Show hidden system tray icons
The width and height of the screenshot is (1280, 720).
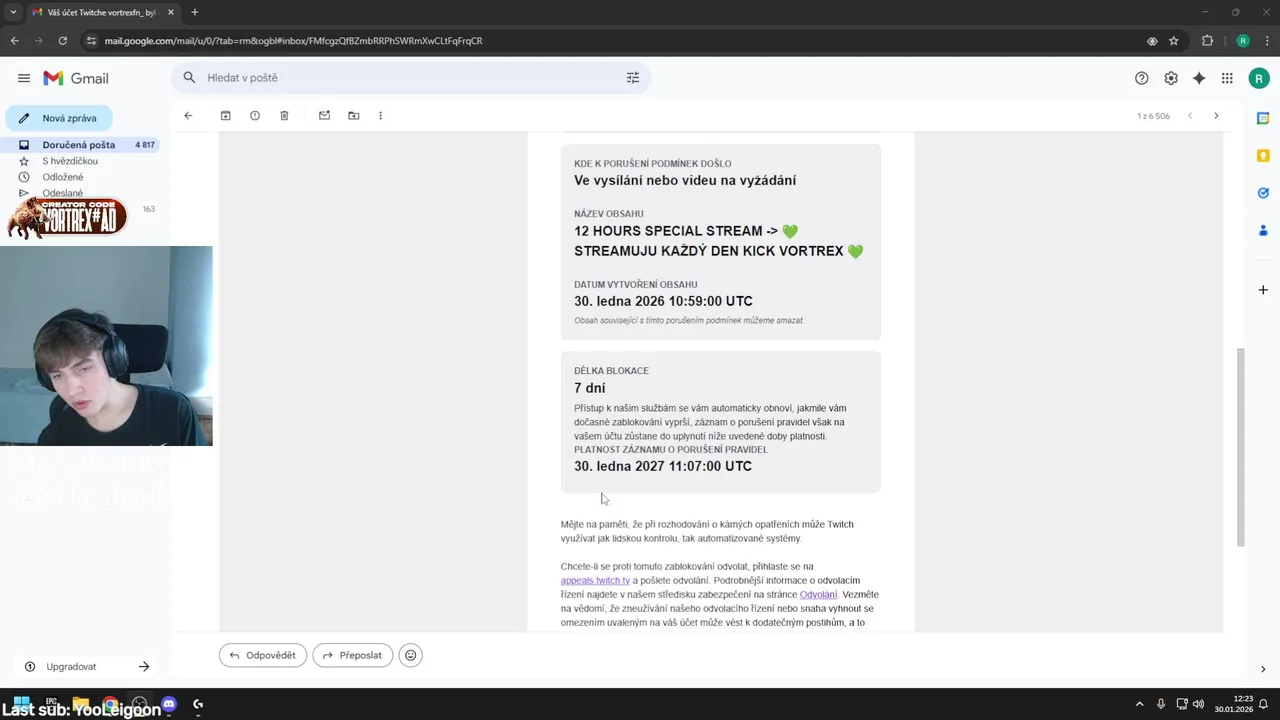coord(1139,704)
